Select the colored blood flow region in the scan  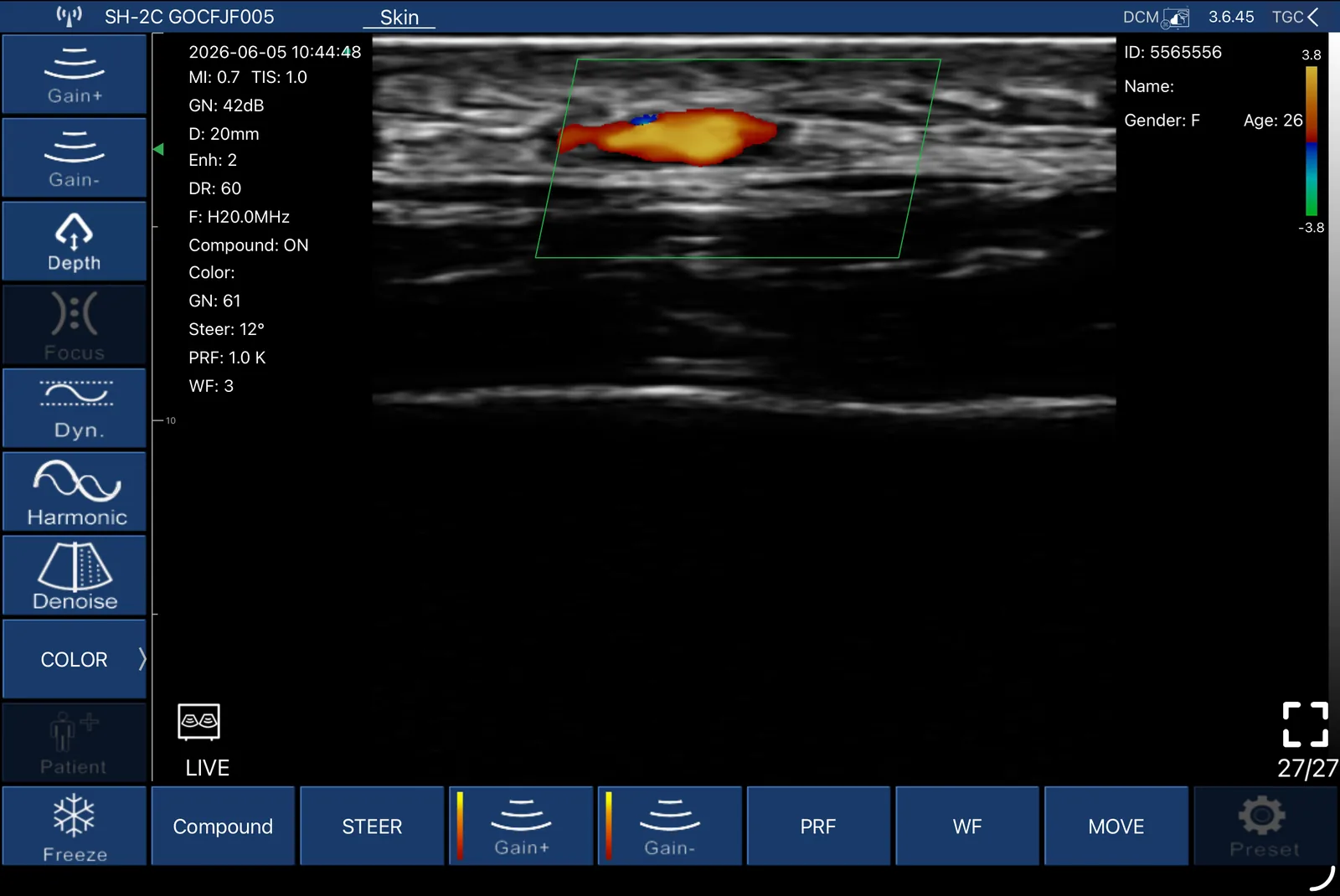667,136
